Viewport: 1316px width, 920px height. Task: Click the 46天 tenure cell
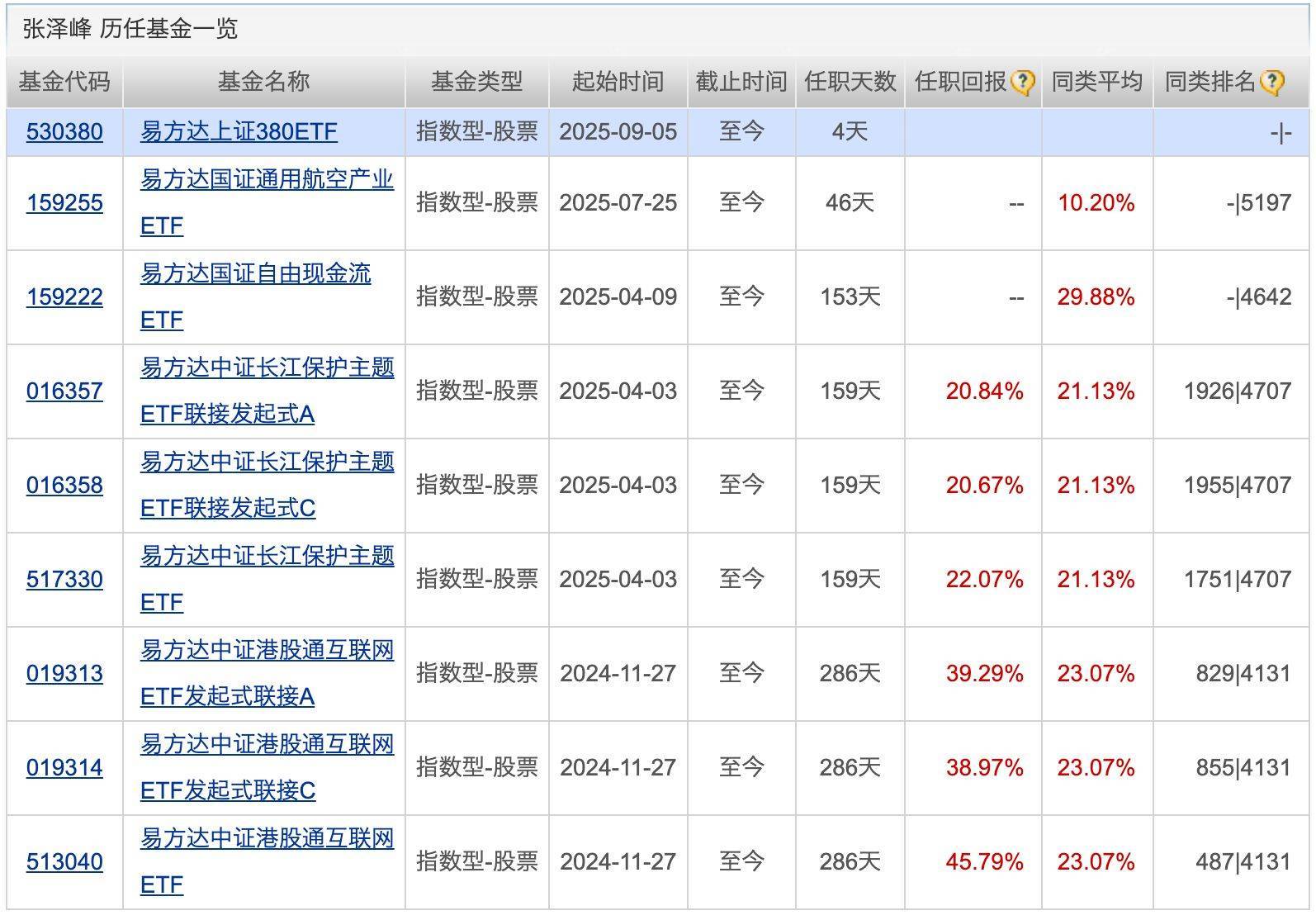click(x=850, y=202)
